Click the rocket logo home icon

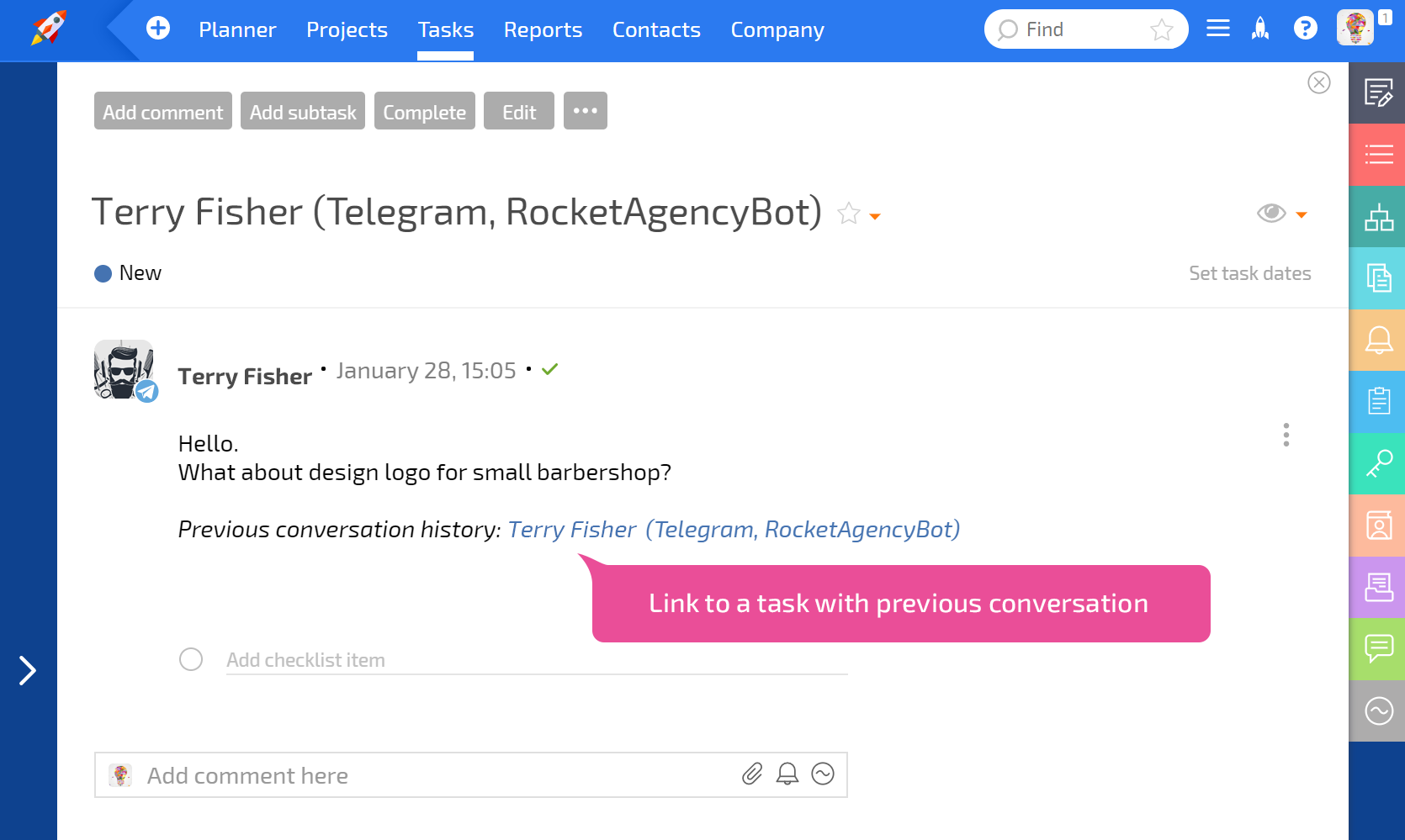click(49, 29)
